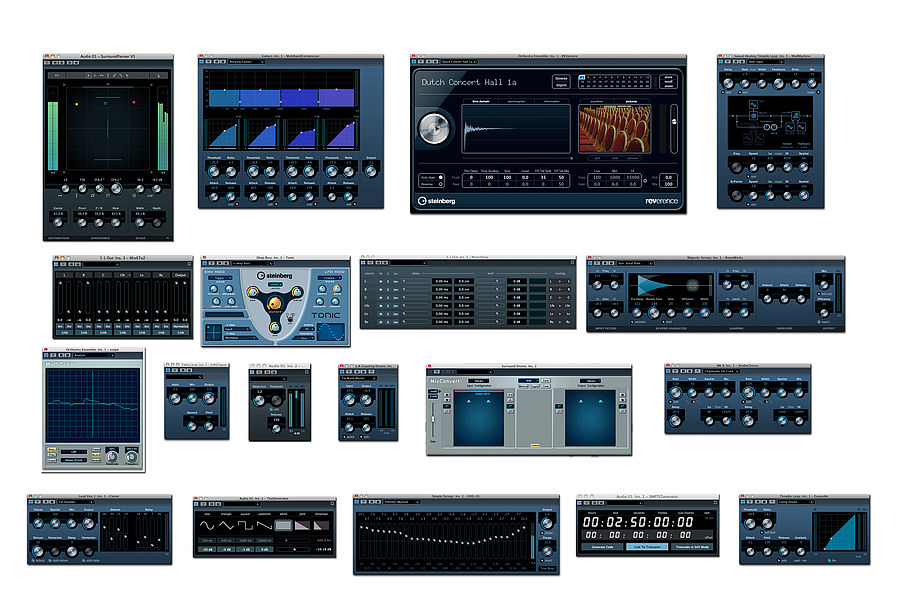The image size is (900, 600).
Task: Click the Steinberg logo in REVerence
Action: click(437, 201)
